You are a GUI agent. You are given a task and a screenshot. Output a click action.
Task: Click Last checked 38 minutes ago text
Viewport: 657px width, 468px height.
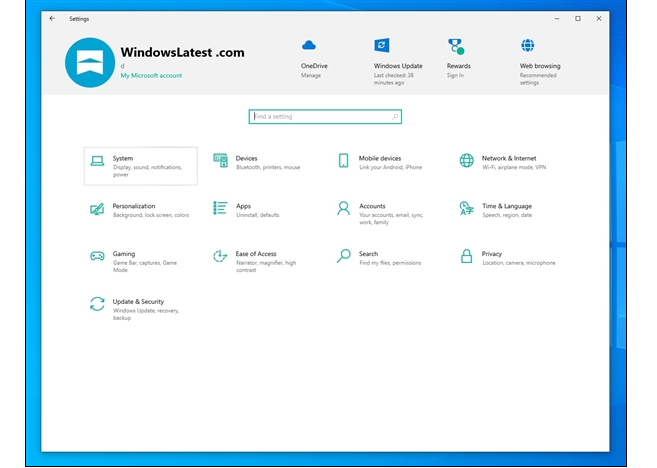[393, 79]
